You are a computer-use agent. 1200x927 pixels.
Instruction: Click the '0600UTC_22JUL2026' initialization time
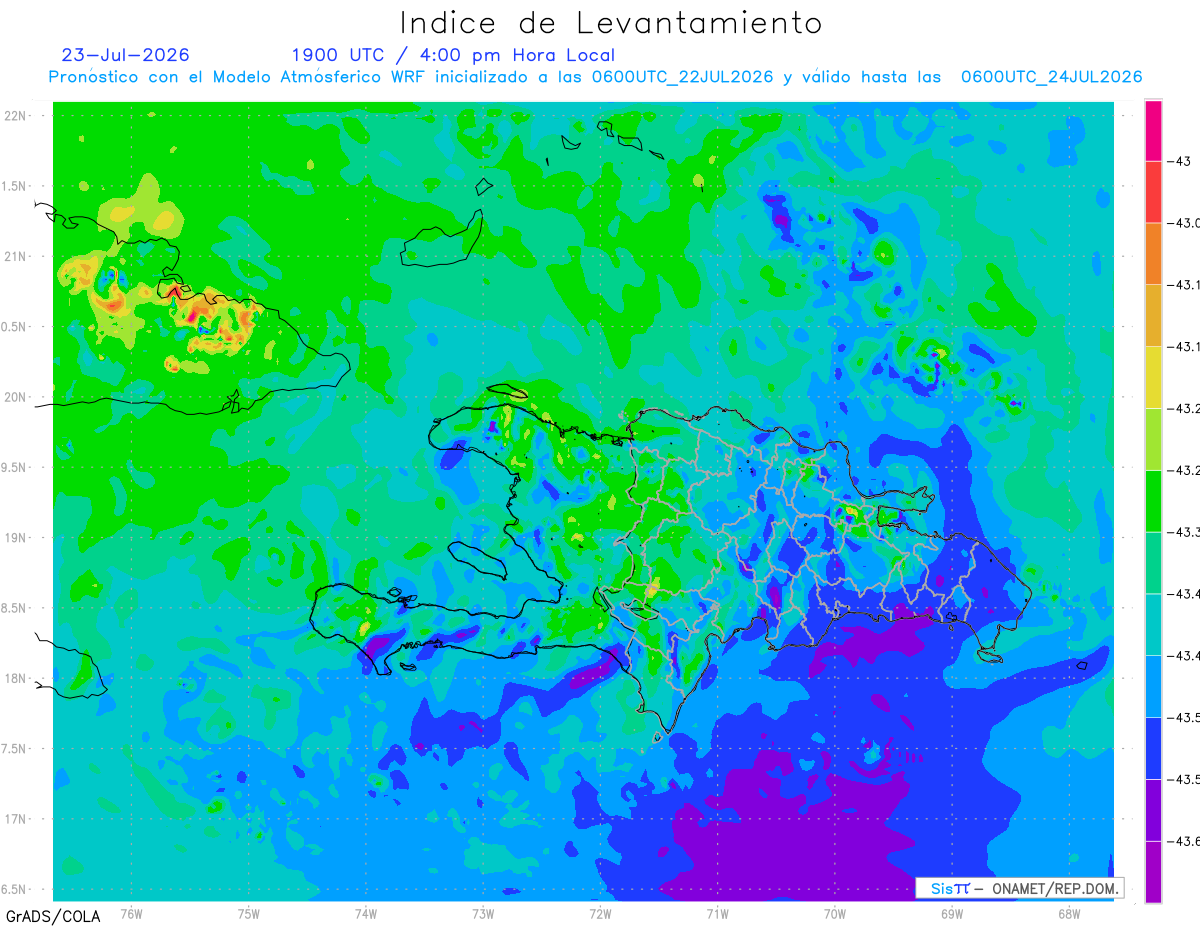[682, 77]
